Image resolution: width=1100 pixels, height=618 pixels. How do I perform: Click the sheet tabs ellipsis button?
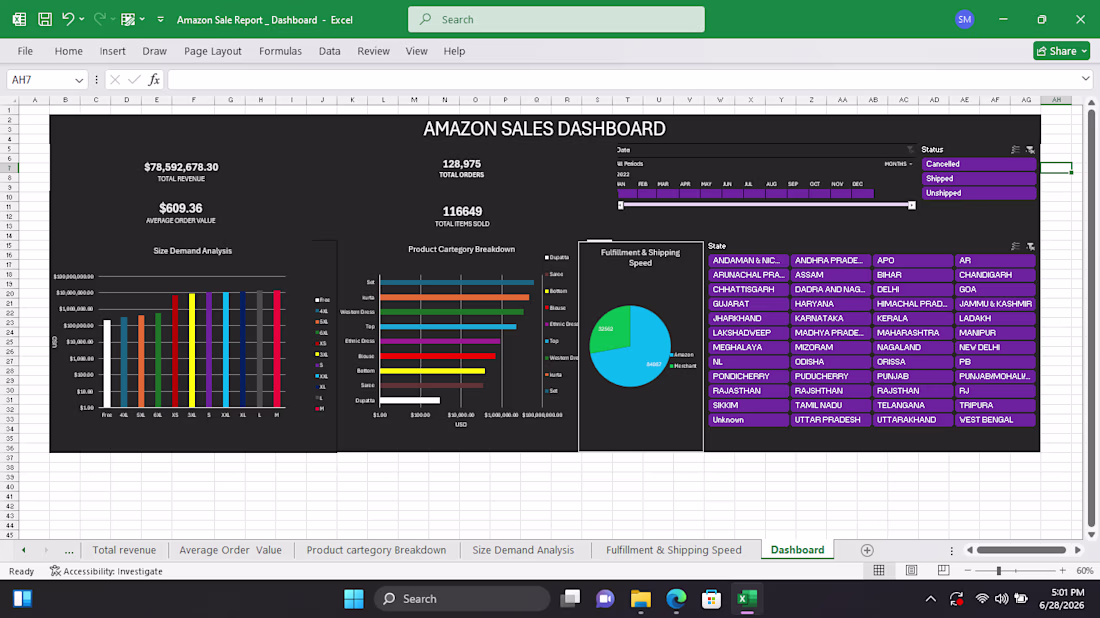pyautogui.click(x=69, y=551)
